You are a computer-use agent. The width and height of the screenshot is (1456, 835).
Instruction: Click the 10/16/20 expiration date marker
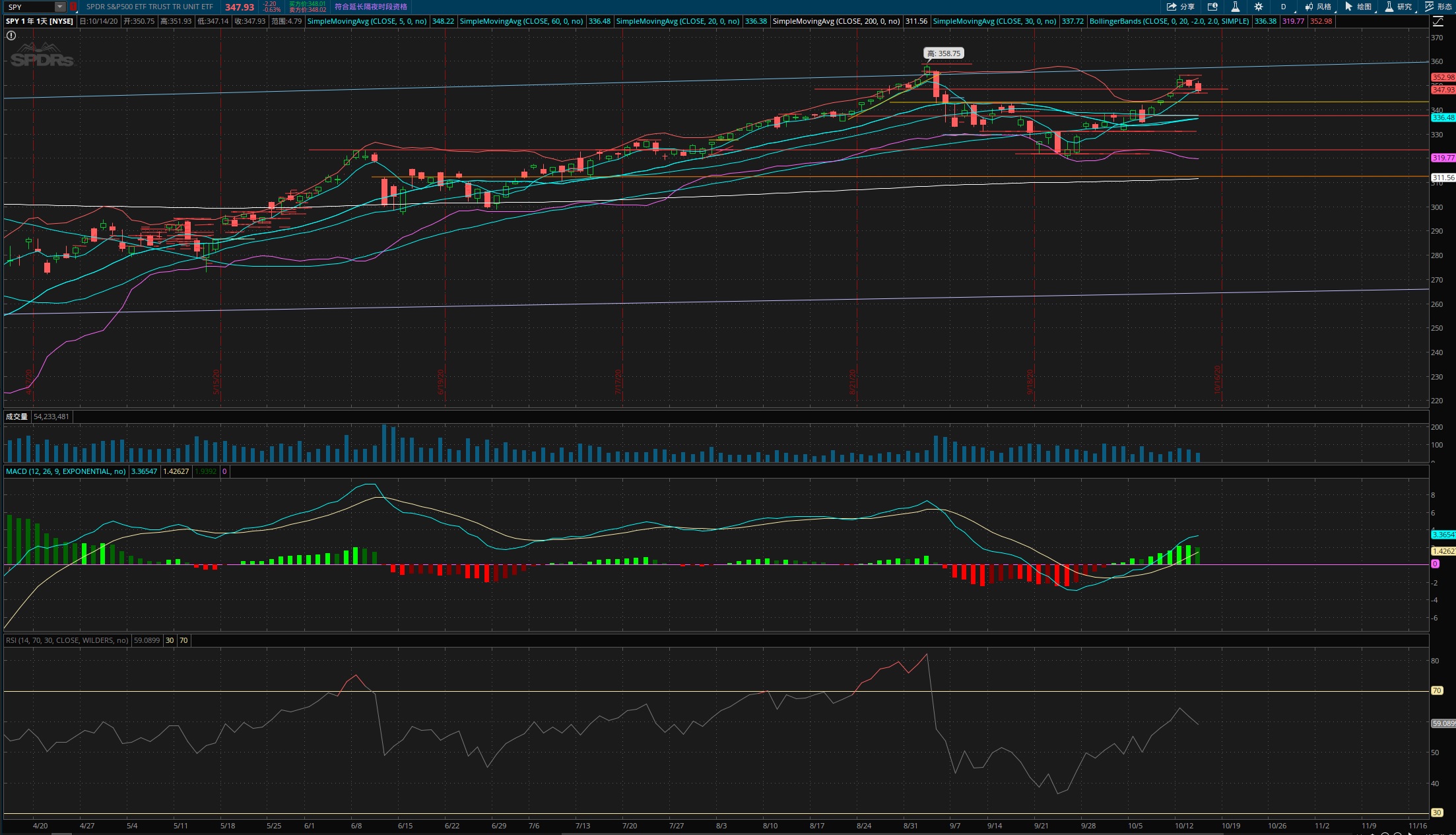click(1218, 380)
